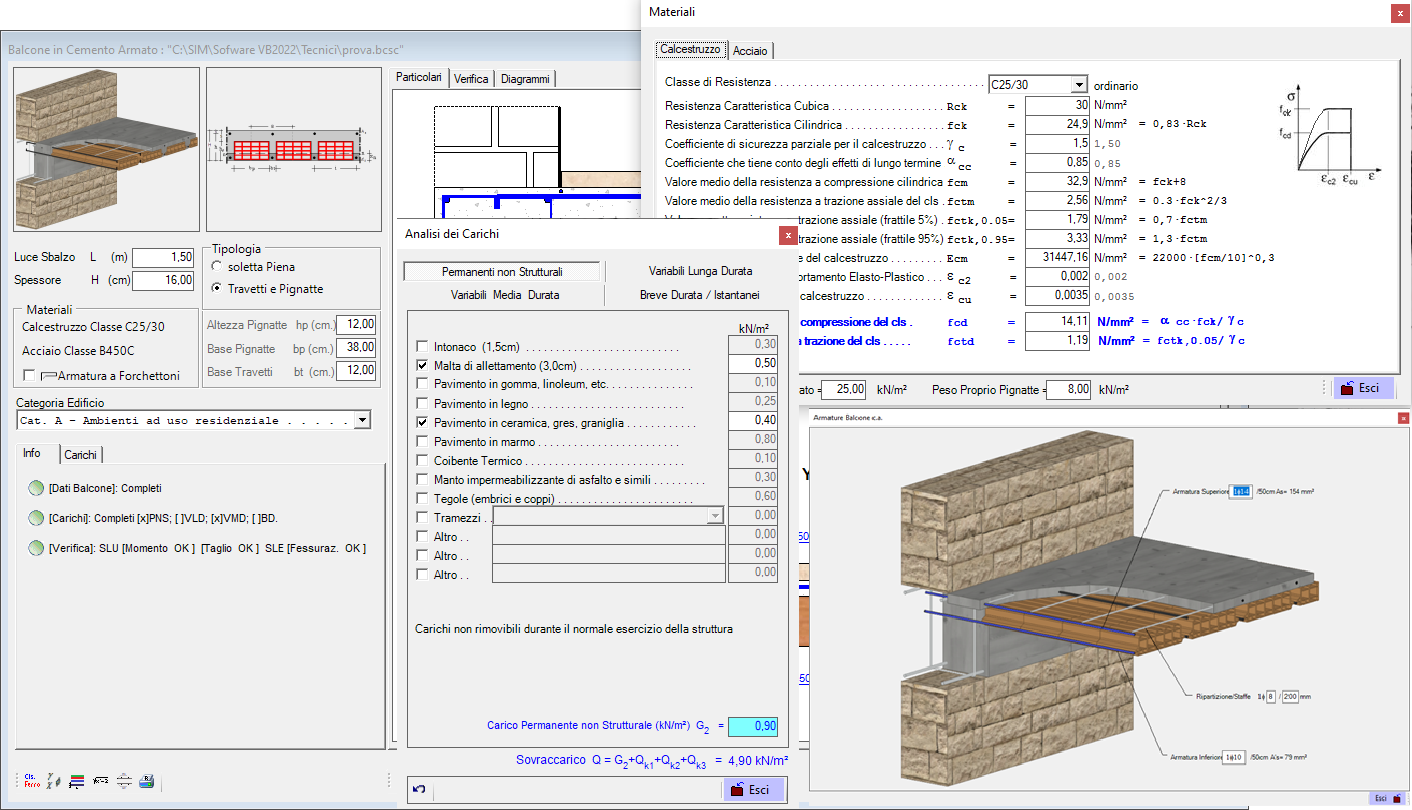This screenshot has width=1412, height=810.
Task: Tick the Pavimento in marmo checkbox
Action: pyautogui.click(x=422, y=442)
